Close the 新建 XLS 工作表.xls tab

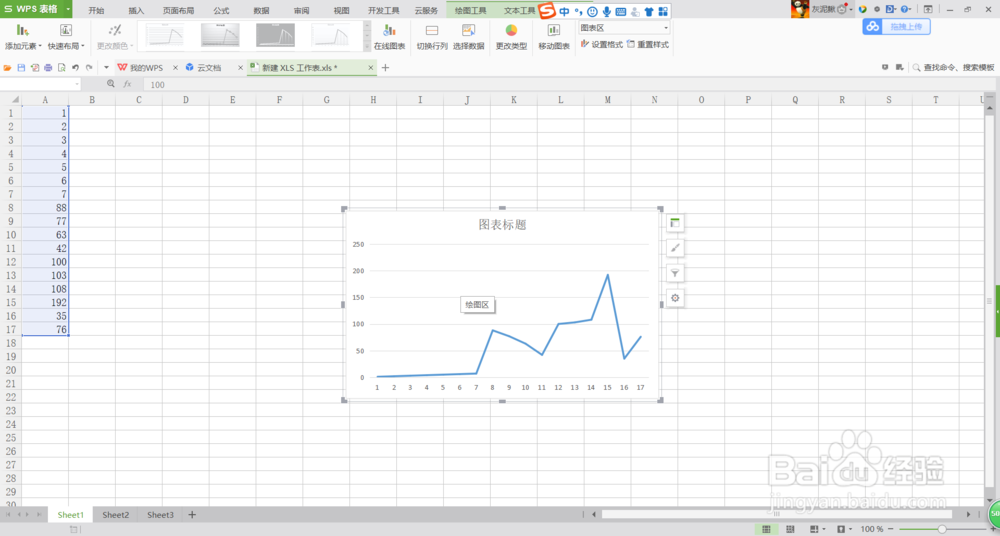click(x=370, y=68)
